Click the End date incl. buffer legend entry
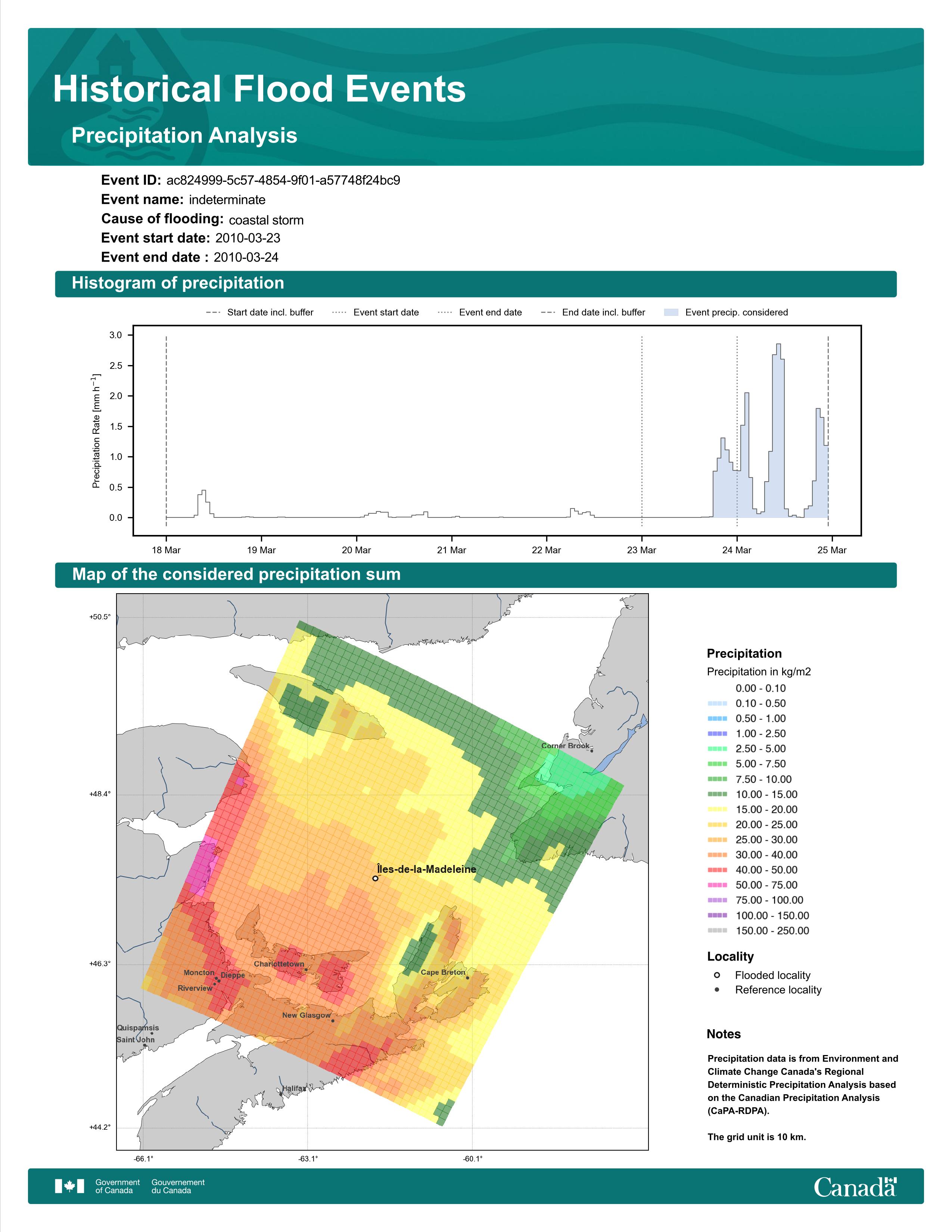 (x=593, y=312)
